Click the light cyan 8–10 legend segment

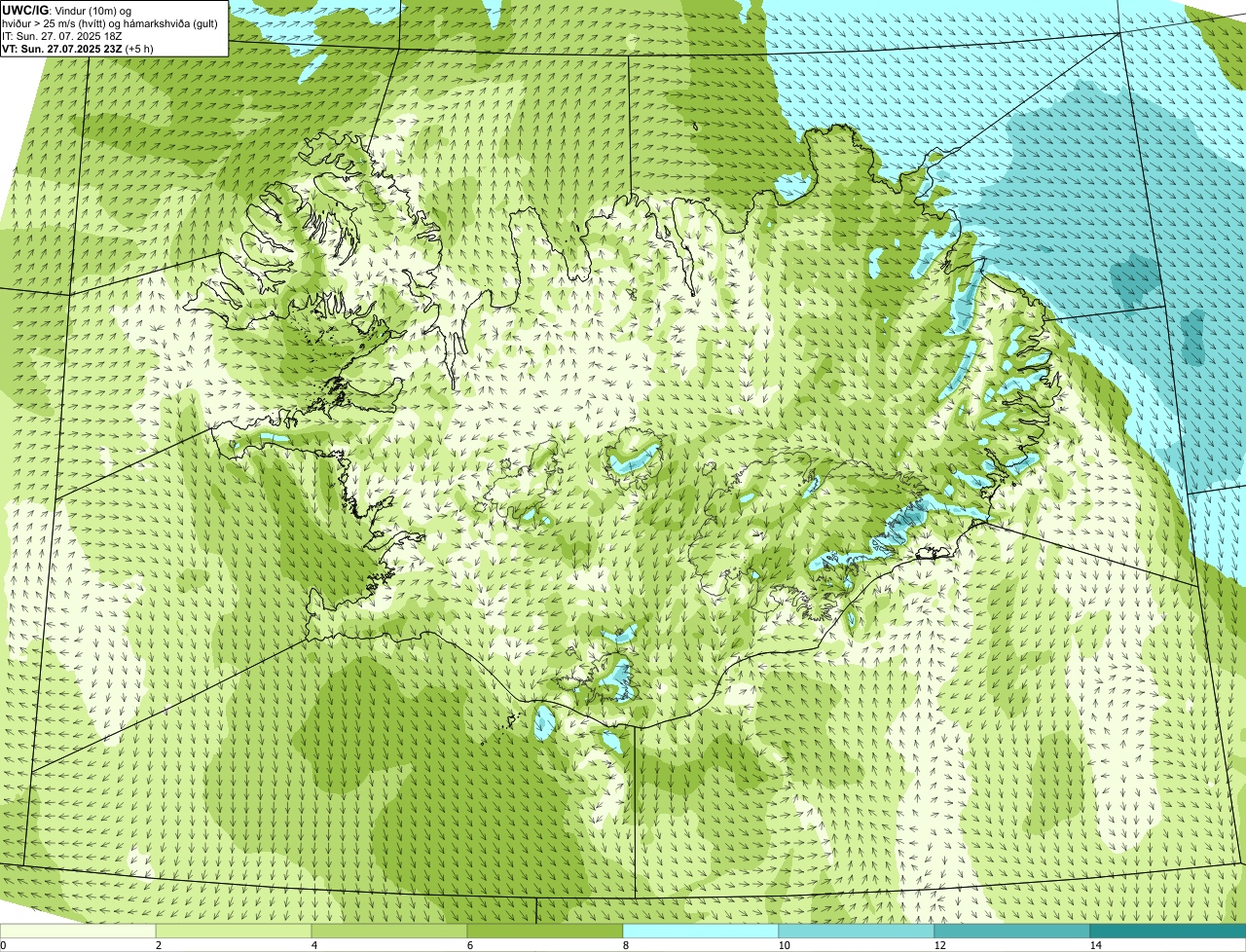click(701, 932)
